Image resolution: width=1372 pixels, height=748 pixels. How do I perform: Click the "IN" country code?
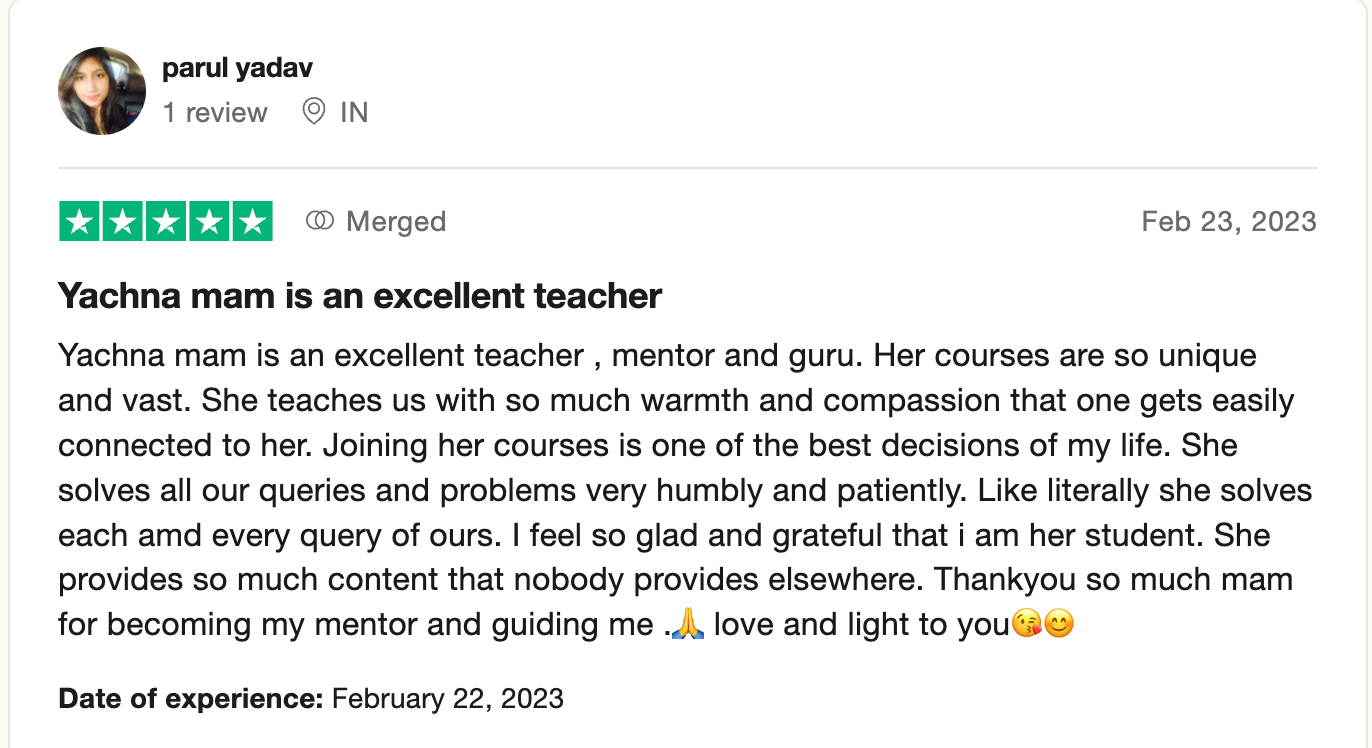(x=354, y=112)
